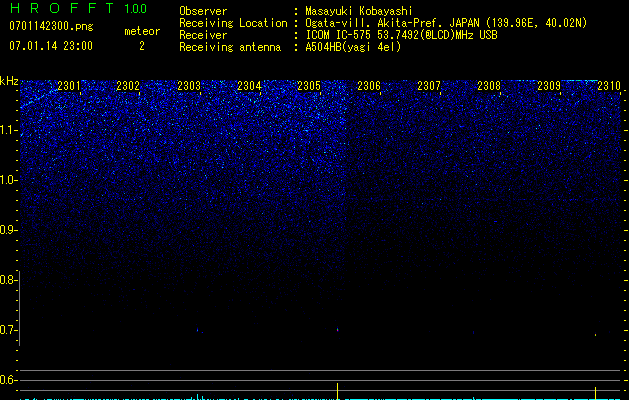Click the 0.7 frequency axis label

(x=8, y=330)
